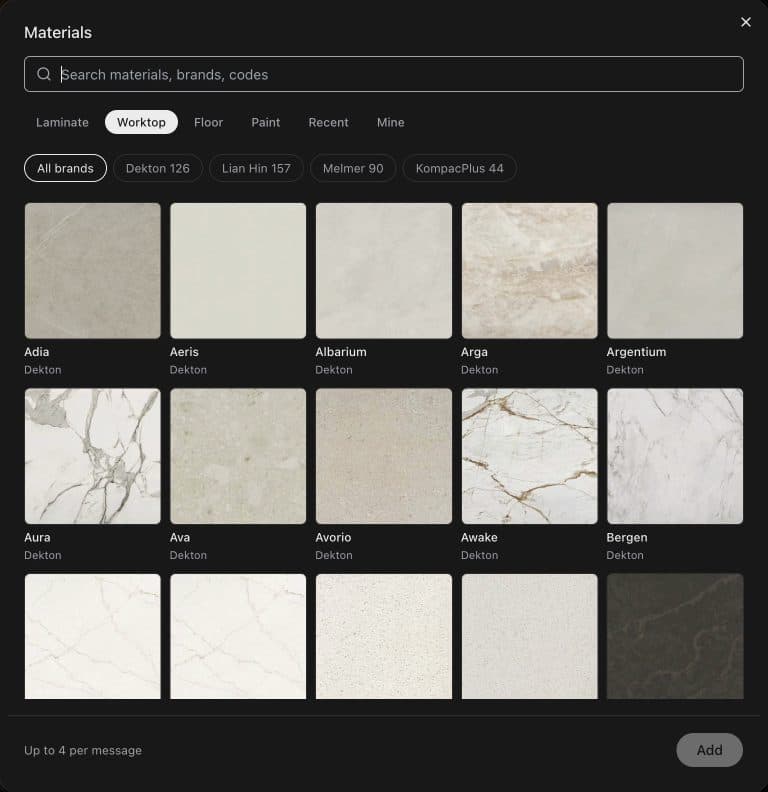Click the Ava name label

(x=180, y=537)
